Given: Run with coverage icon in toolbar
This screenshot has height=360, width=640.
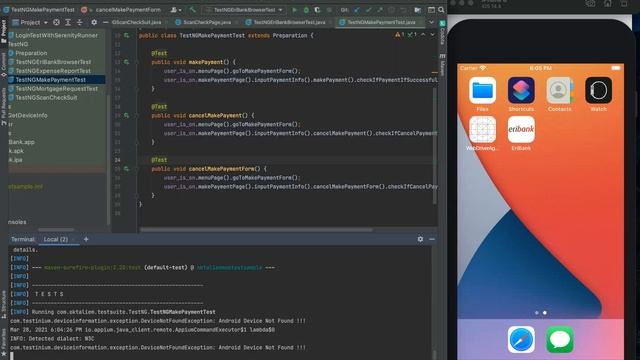Looking at the screenshot, I should pos(317,9).
